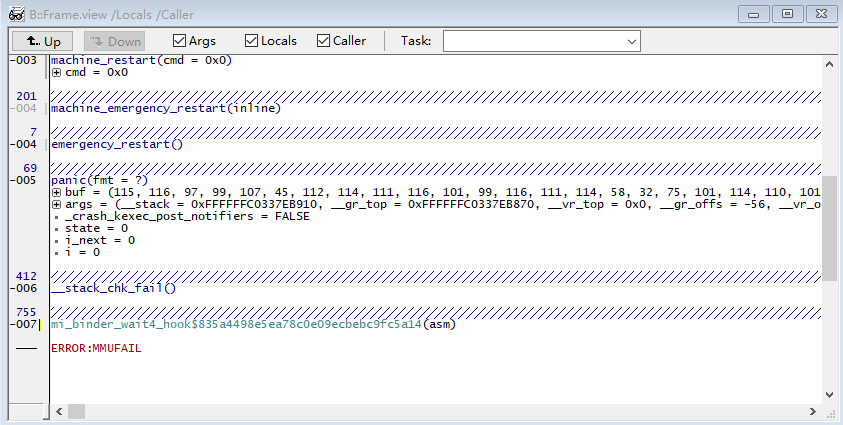Click the Frame.view window title icon
This screenshot has width=843, height=425.
[17, 14]
